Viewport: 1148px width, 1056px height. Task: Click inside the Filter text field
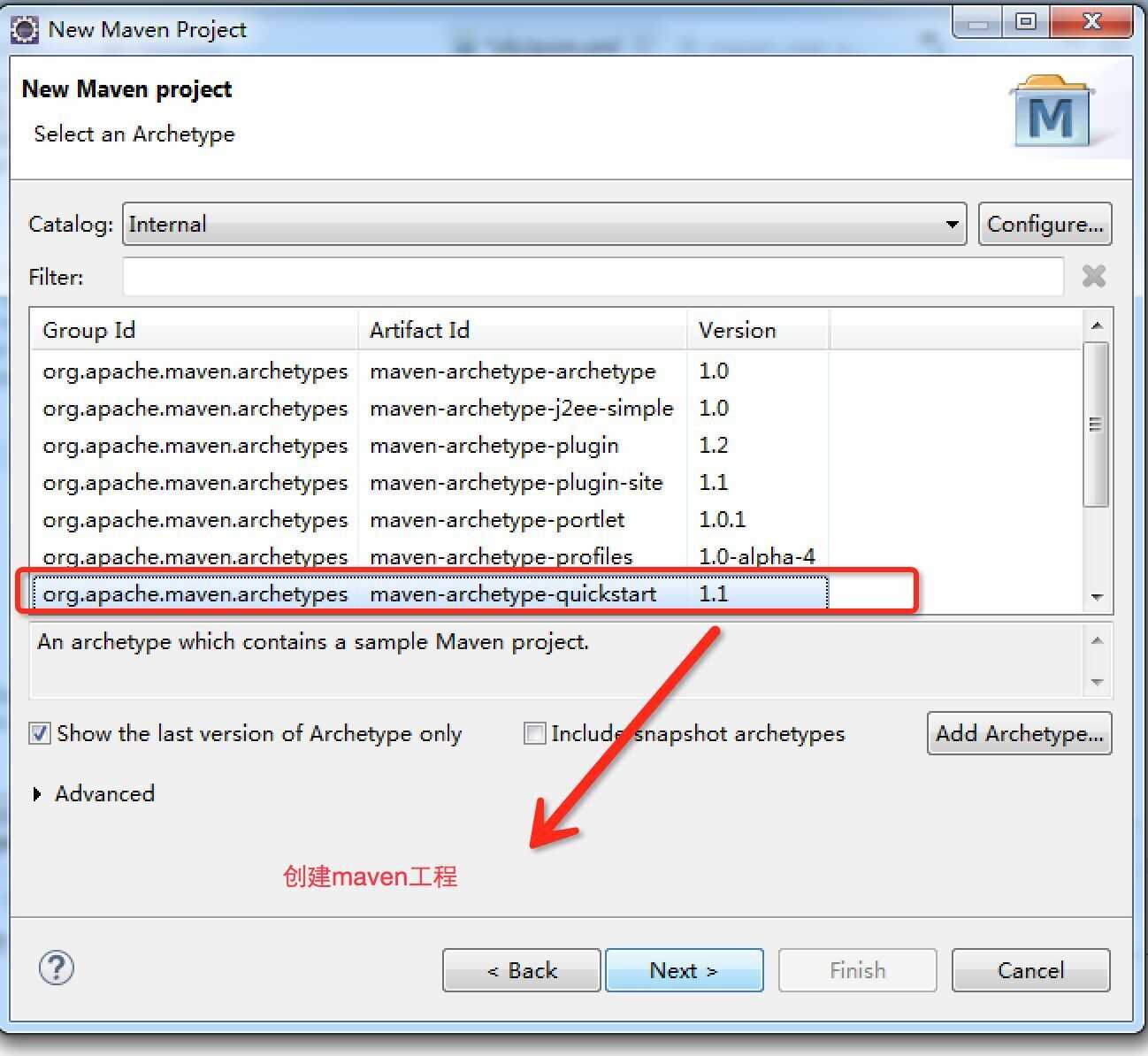click(x=593, y=277)
